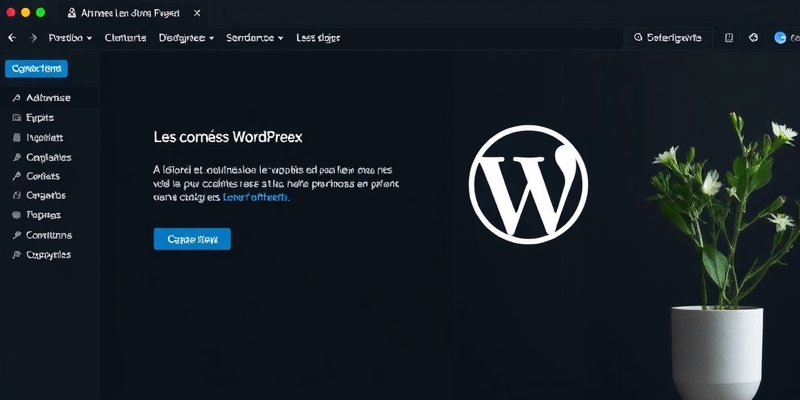
Task: Click the icon beside Corfiets
Action: 16,177
